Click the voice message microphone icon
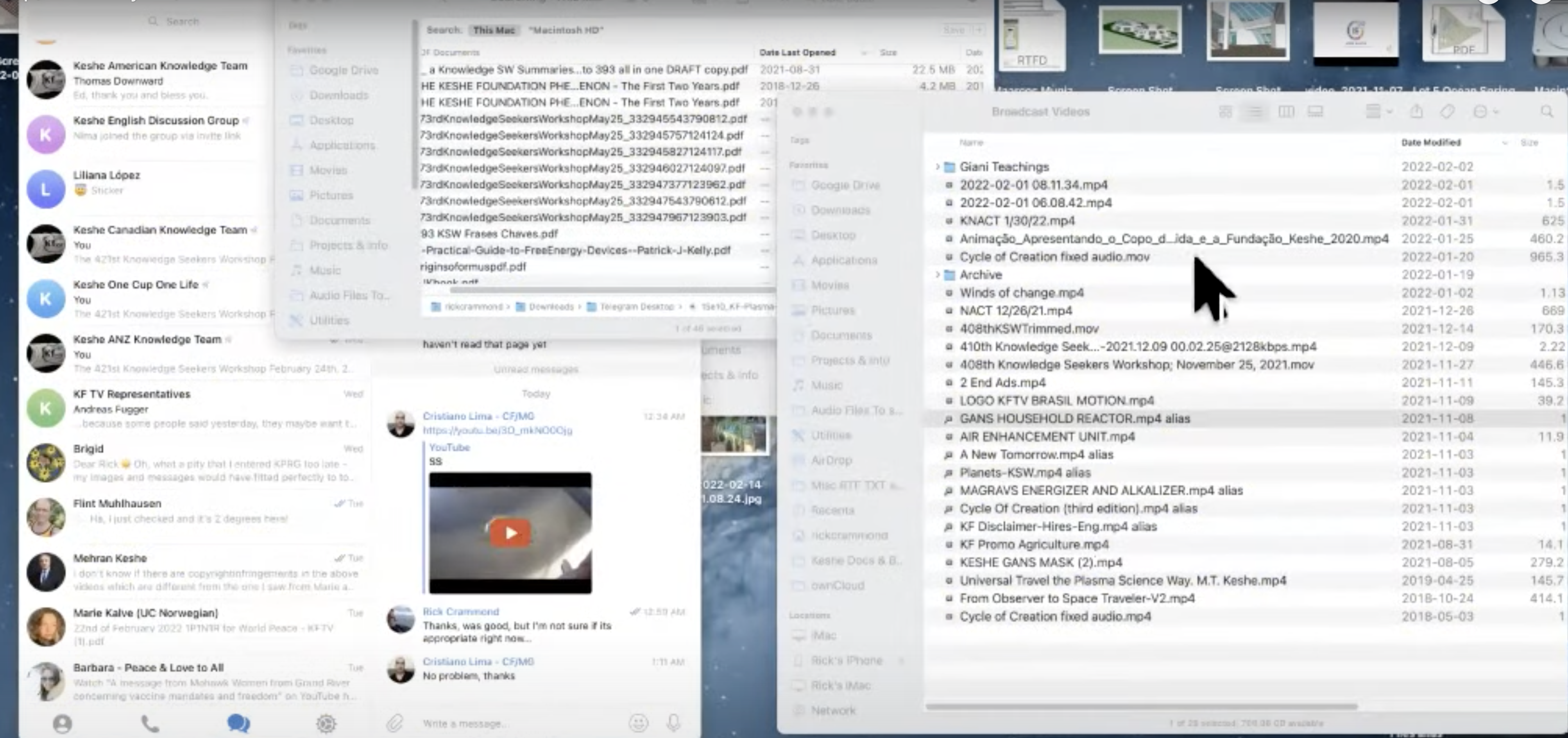The width and height of the screenshot is (1568, 738). tap(673, 723)
